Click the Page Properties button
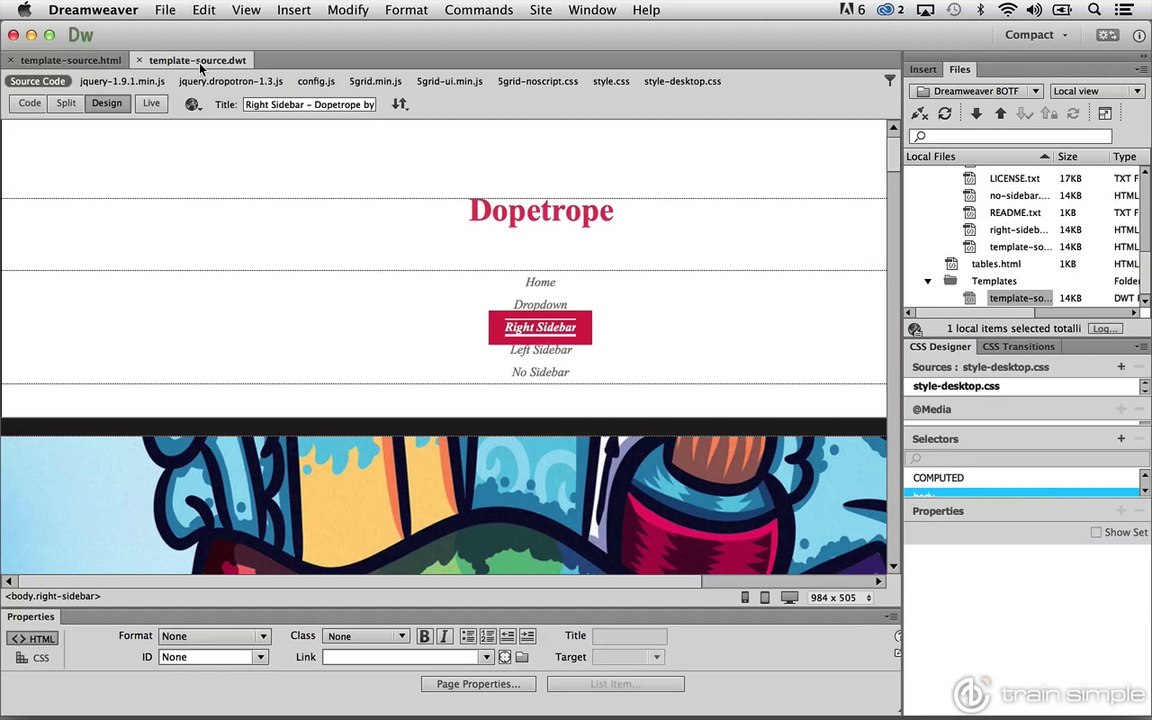Image resolution: width=1152 pixels, height=720 pixels. click(x=478, y=684)
